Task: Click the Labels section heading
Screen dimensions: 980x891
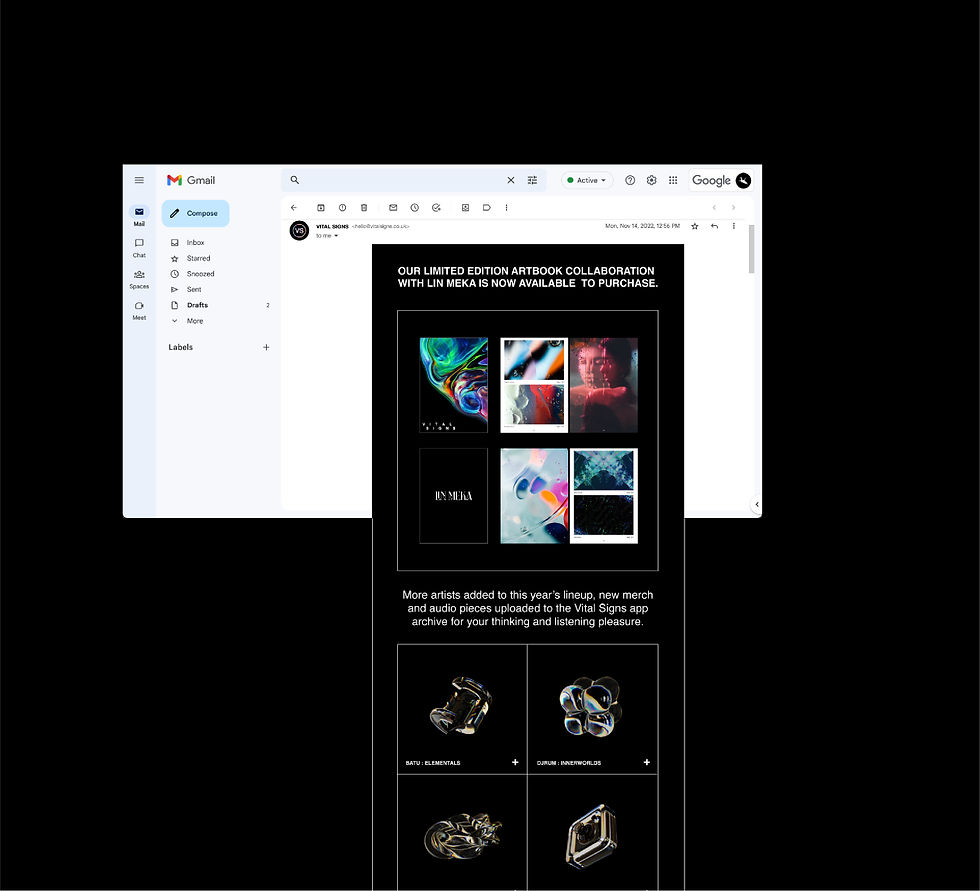Action: coord(181,347)
